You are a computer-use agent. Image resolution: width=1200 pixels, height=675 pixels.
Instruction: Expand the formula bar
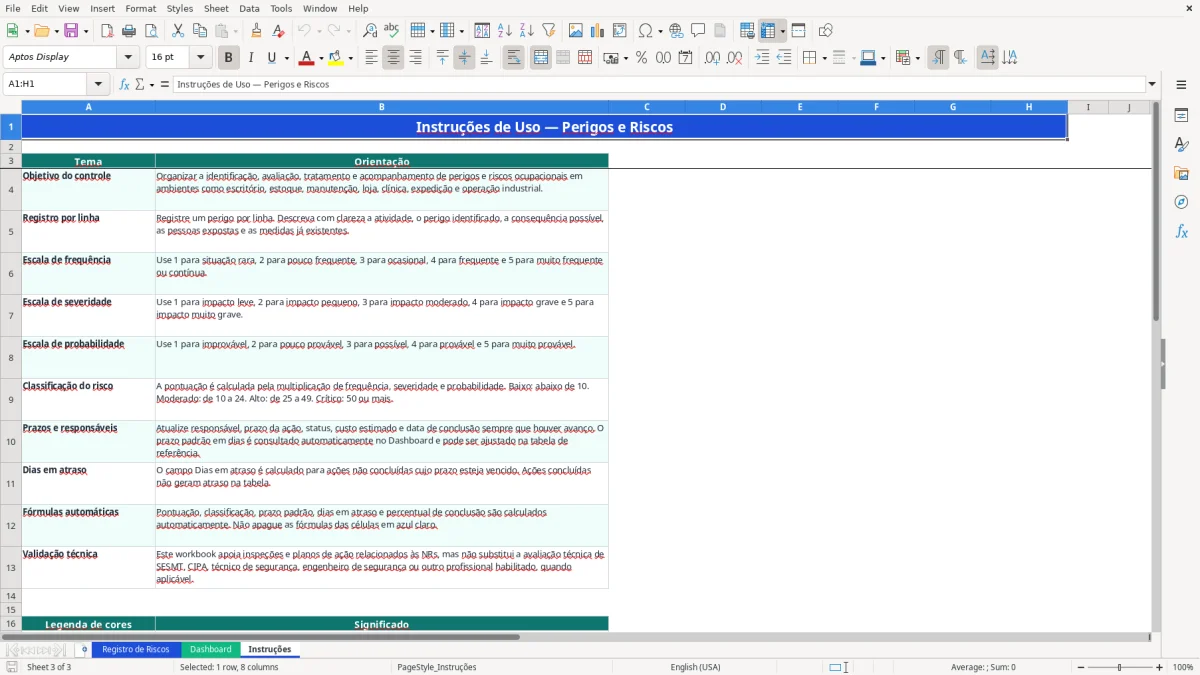(x=1152, y=84)
